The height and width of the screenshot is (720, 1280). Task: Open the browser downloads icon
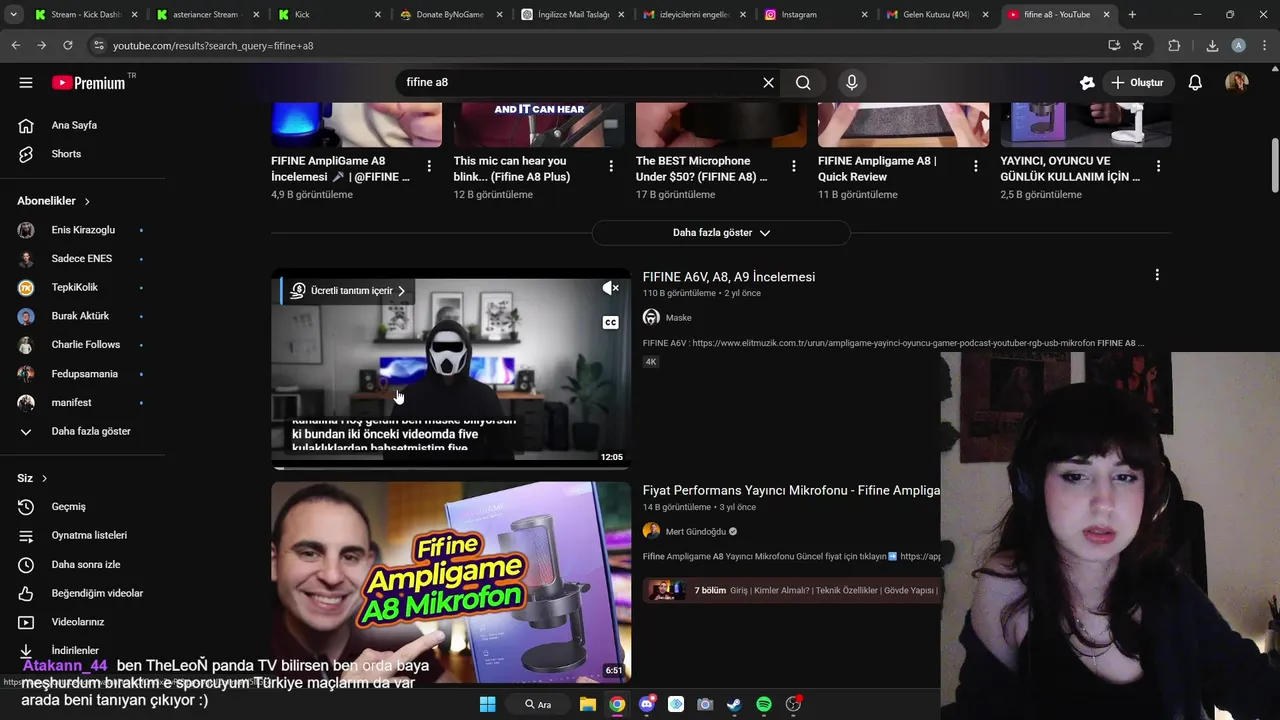coord(1212,45)
